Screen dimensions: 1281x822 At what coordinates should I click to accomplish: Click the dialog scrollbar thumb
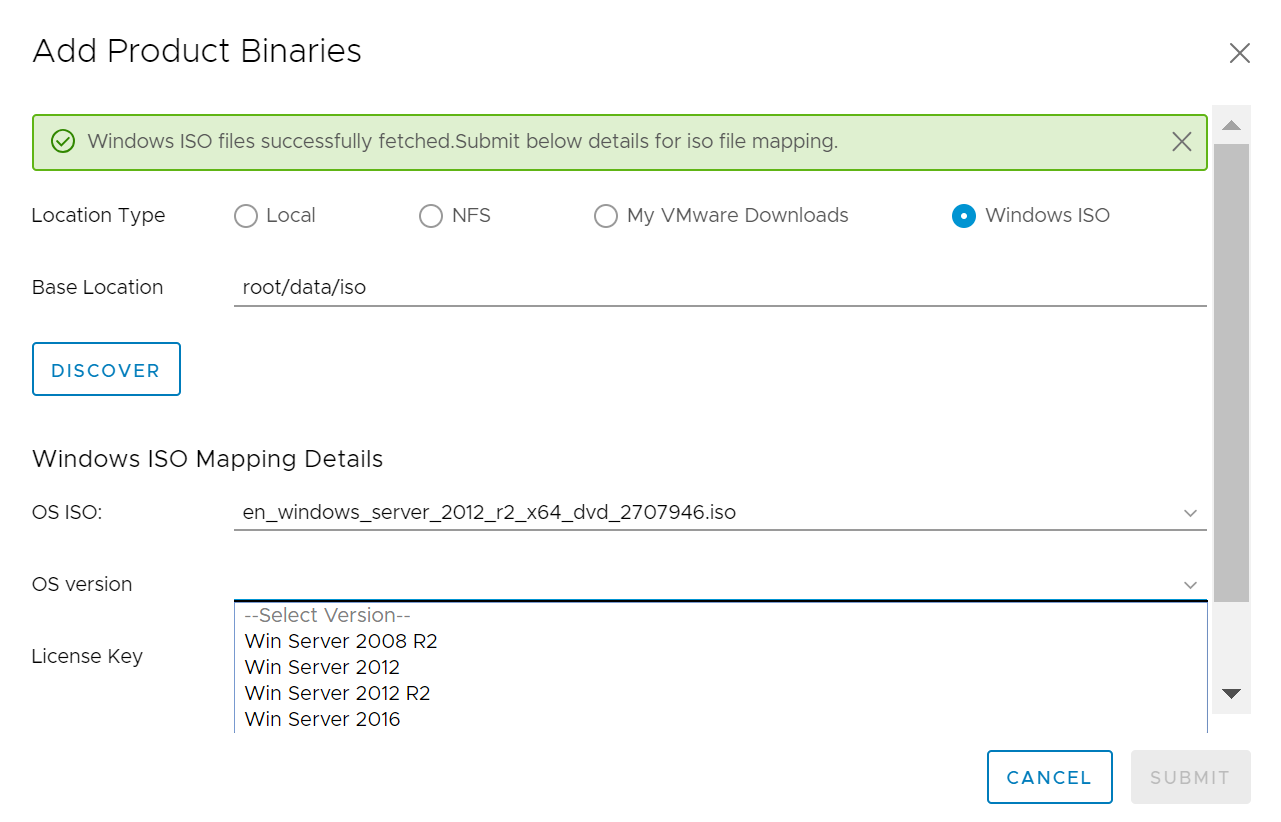(1231, 372)
